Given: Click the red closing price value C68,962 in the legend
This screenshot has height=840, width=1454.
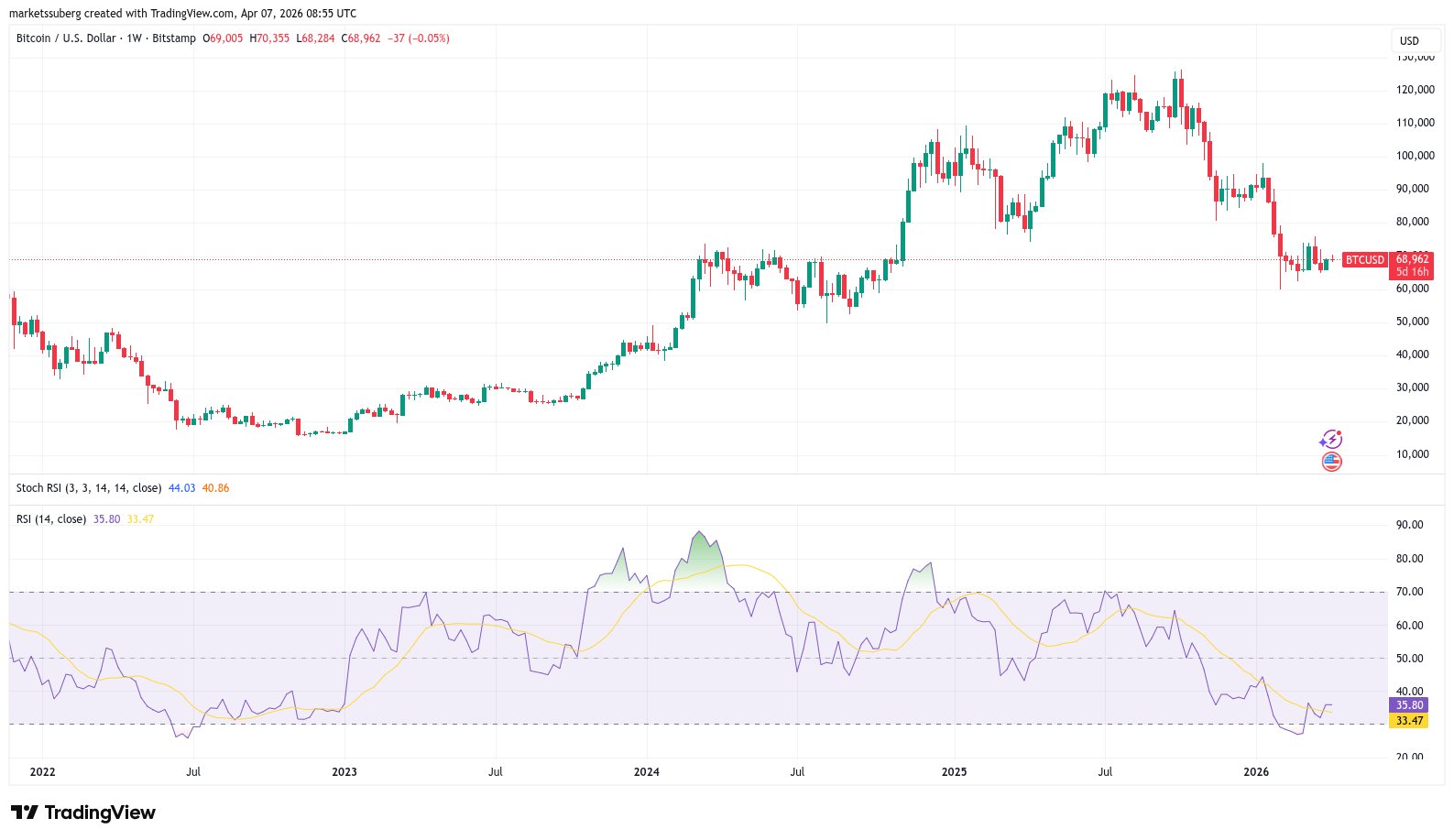Looking at the screenshot, I should pyautogui.click(x=361, y=38).
